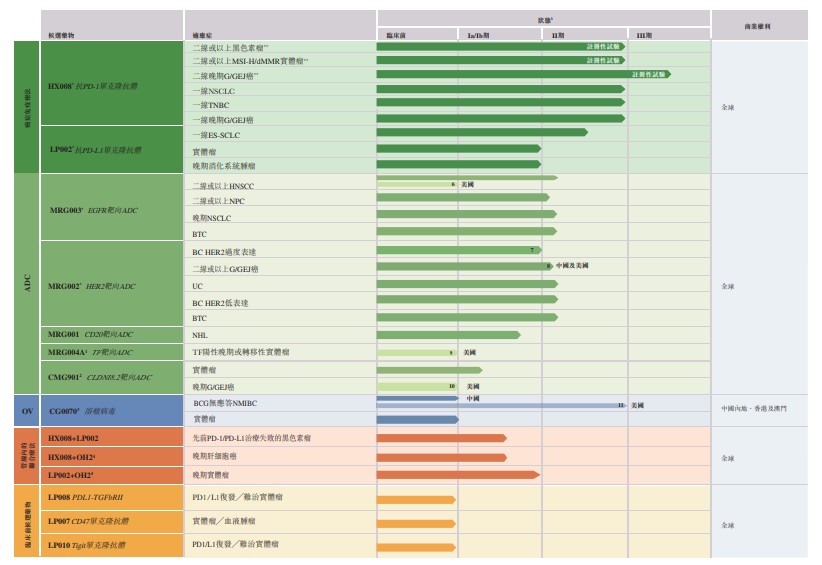Click the HX008 anti-PD-1 antibody cell
This screenshot has width=822, height=565.
pos(112,83)
